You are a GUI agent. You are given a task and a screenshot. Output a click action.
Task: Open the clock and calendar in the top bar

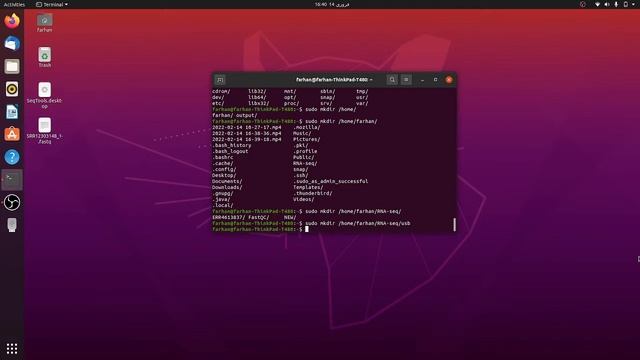pyautogui.click(x=332, y=4)
